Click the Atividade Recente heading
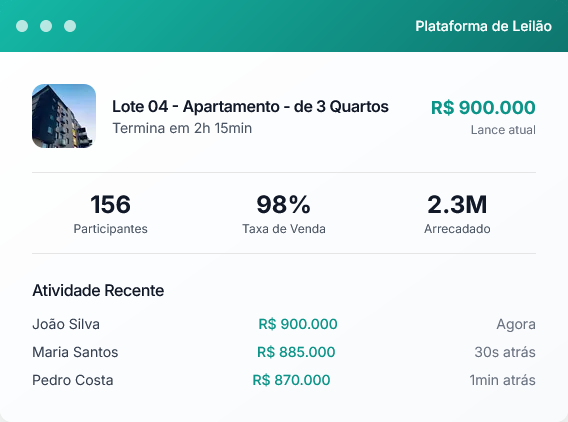Screen dimensions: 568x422 (98, 291)
